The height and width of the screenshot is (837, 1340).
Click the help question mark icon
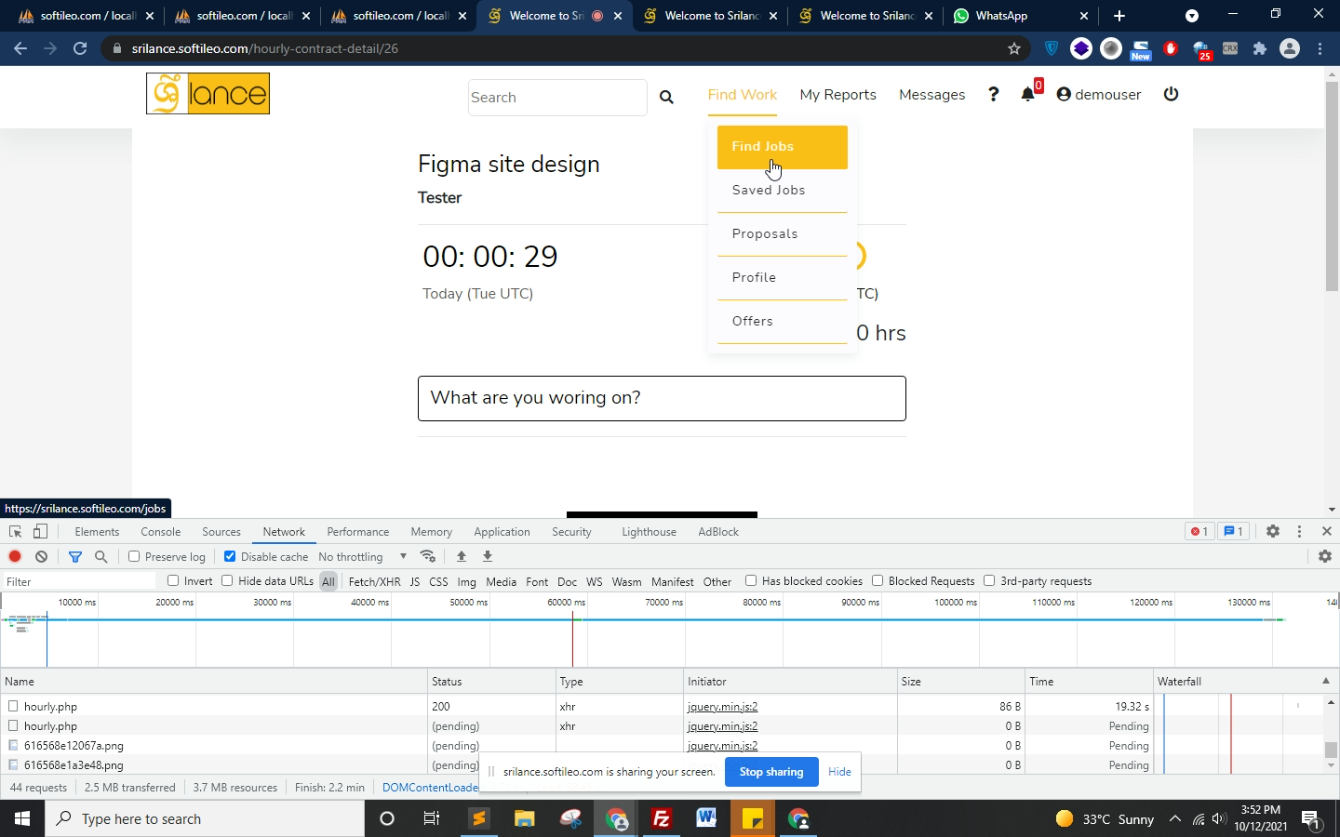pyautogui.click(x=993, y=94)
